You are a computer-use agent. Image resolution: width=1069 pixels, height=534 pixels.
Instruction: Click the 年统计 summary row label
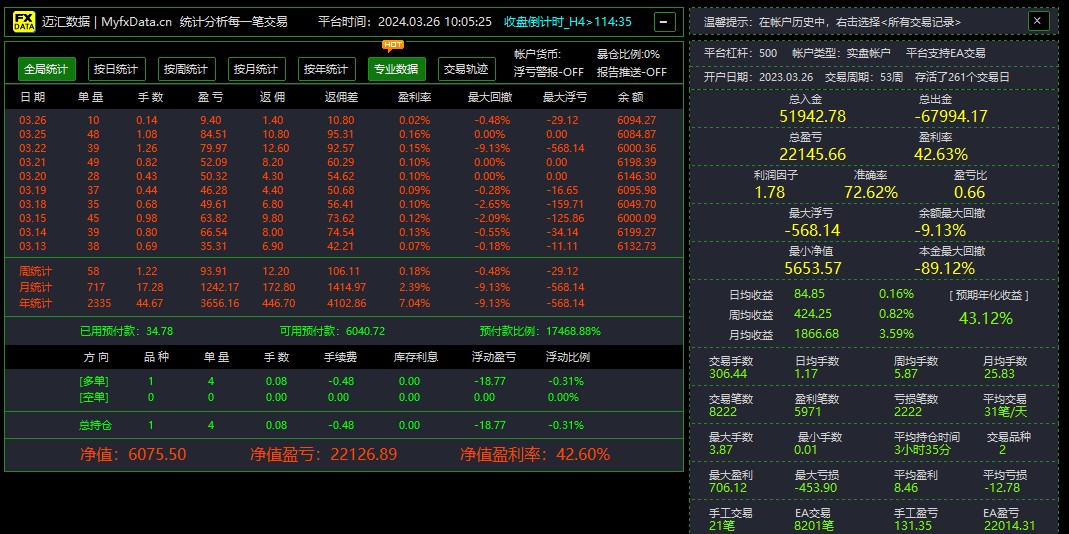coord(35,303)
